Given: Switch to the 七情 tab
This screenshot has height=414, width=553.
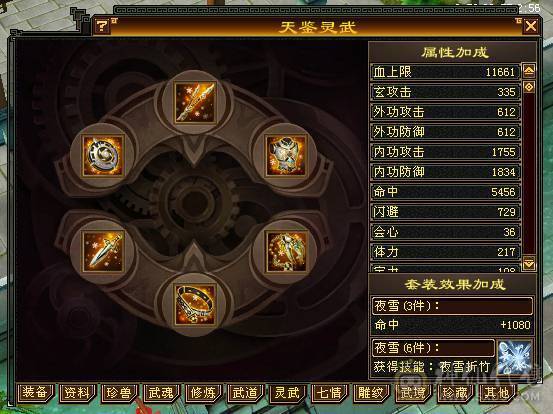Looking at the screenshot, I should (329, 393).
